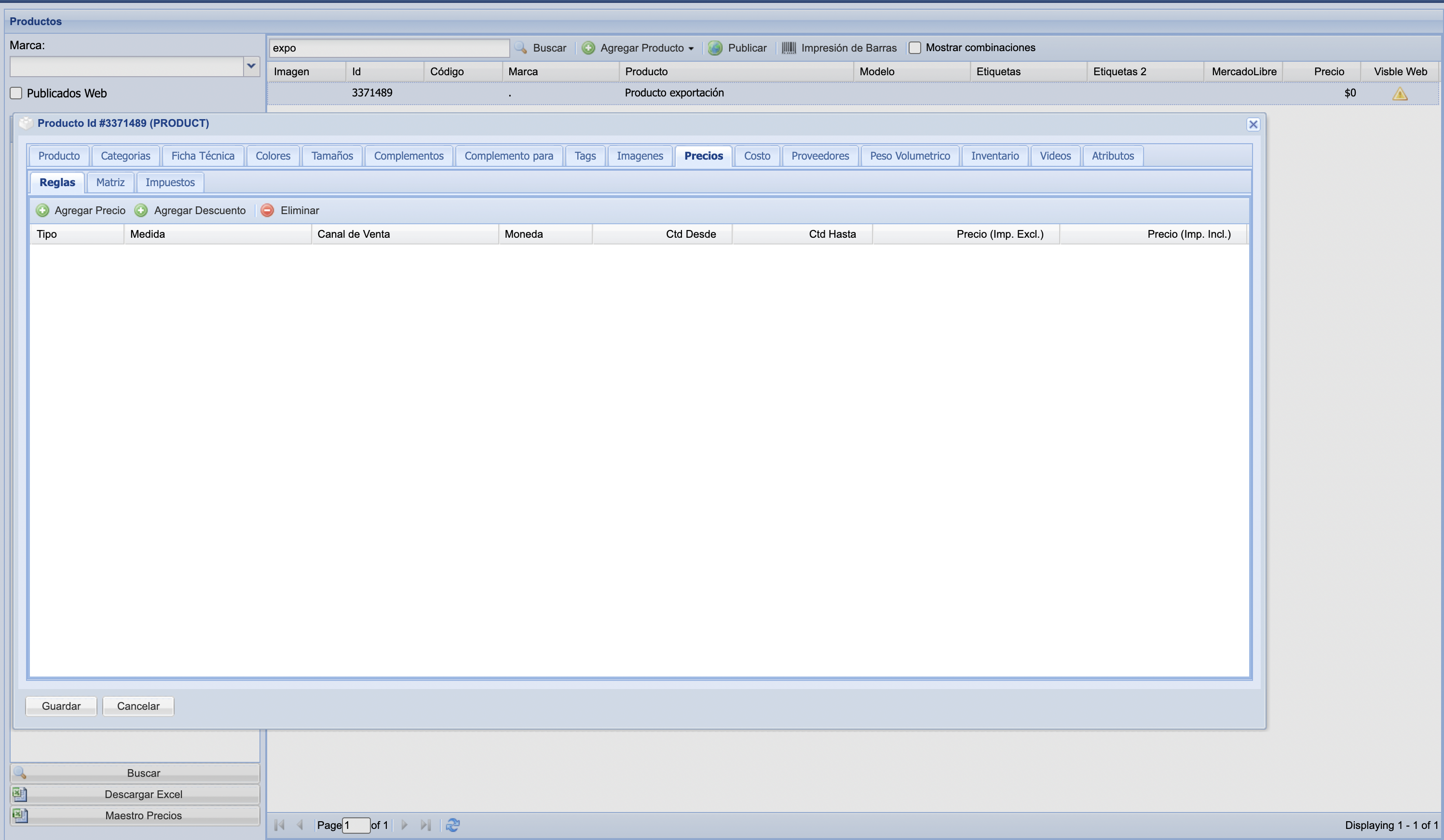Click the refresh icon in pagination bar
The image size is (1444, 840).
[x=453, y=825]
